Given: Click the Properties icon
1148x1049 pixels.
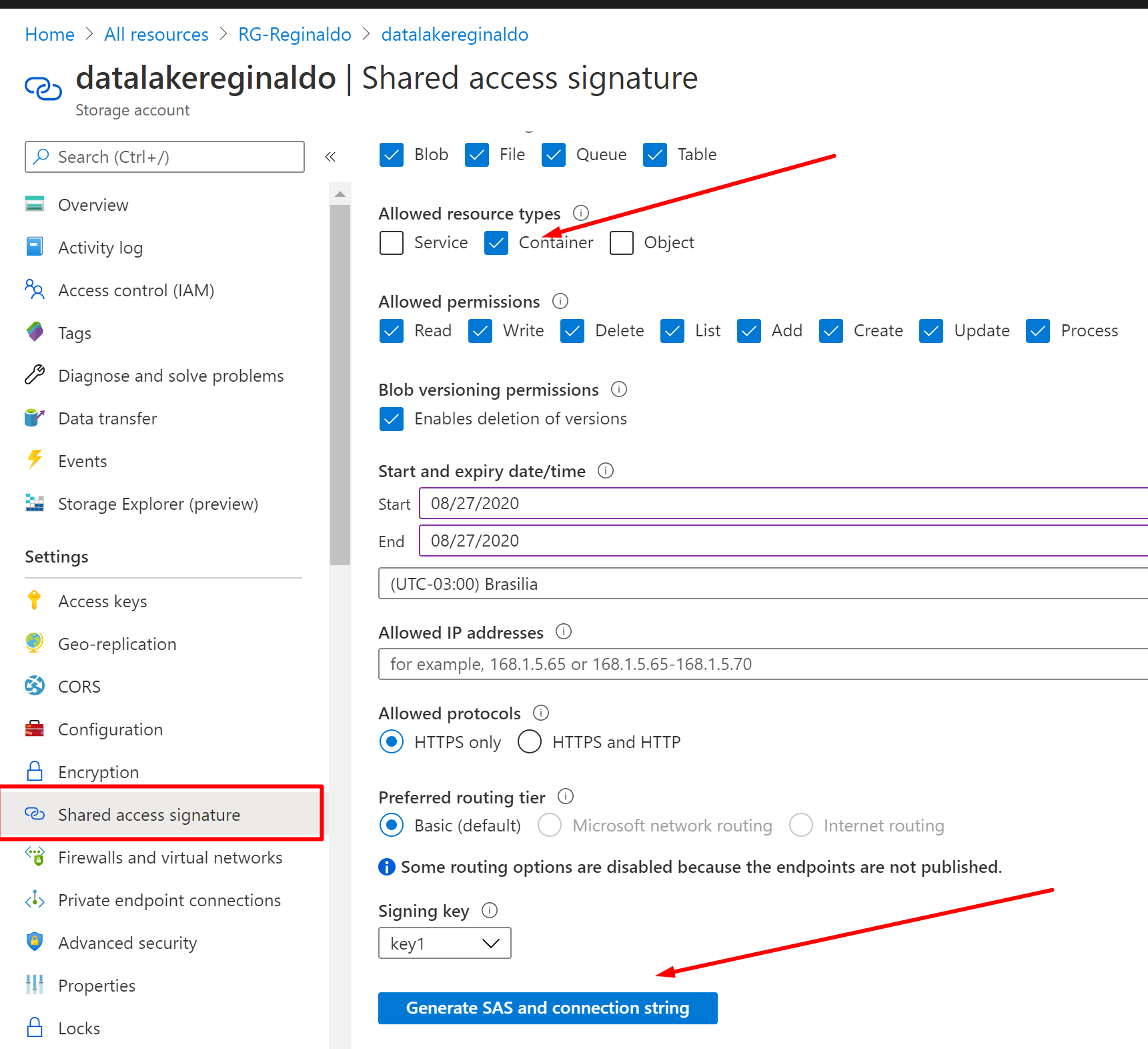Looking at the screenshot, I should (35, 984).
